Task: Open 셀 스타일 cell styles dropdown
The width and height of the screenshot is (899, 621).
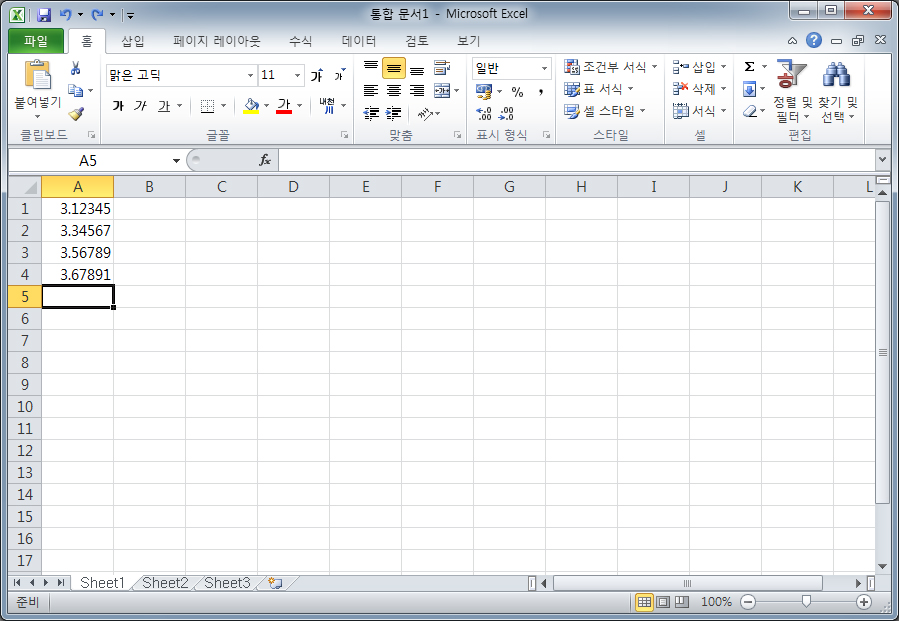Action: [x=605, y=111]
